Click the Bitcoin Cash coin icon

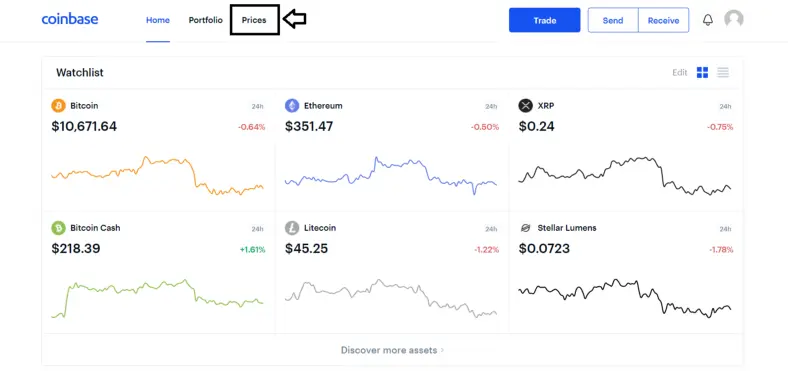[x=58, y=228]
